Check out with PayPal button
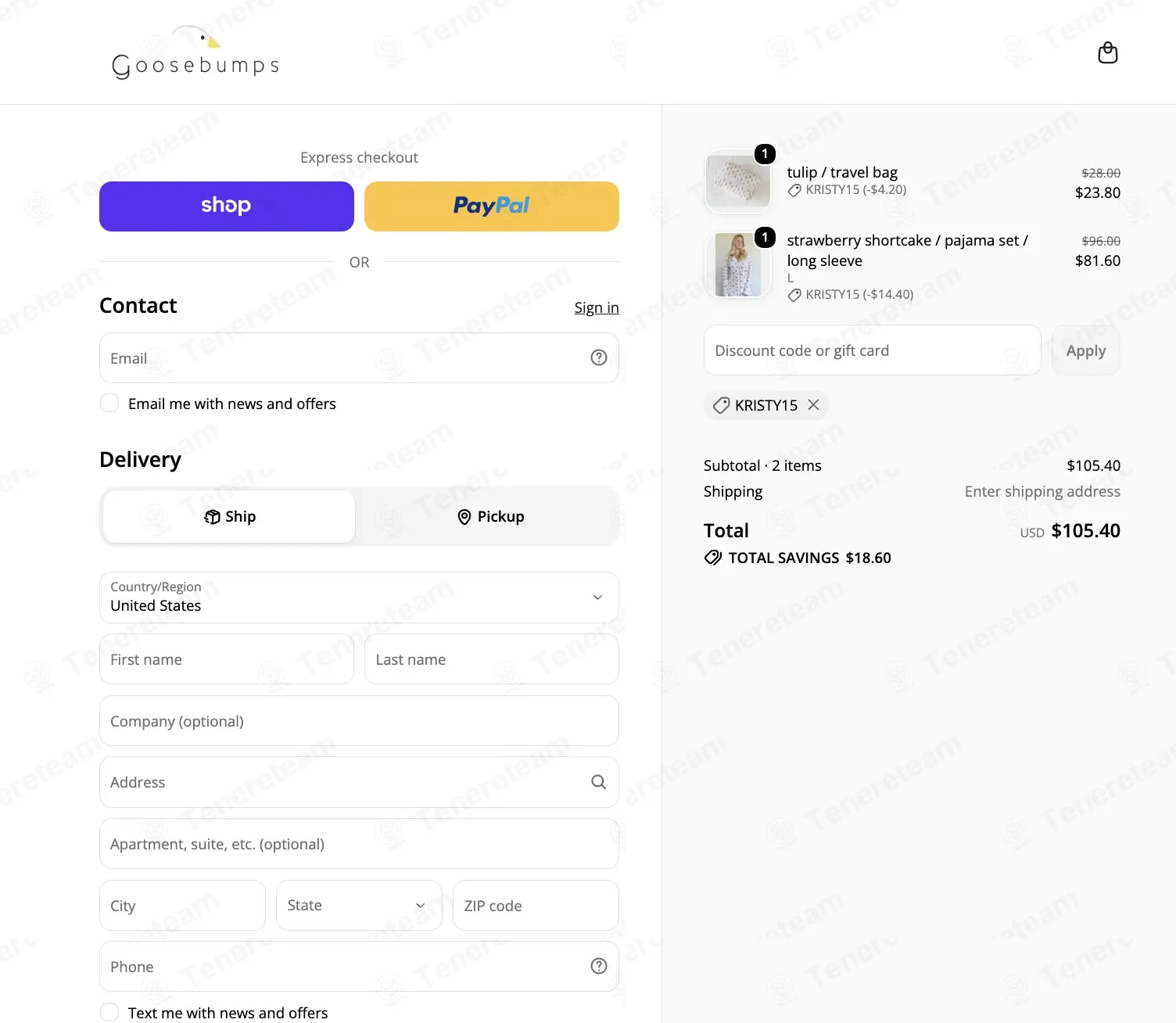 click(492, 206)
